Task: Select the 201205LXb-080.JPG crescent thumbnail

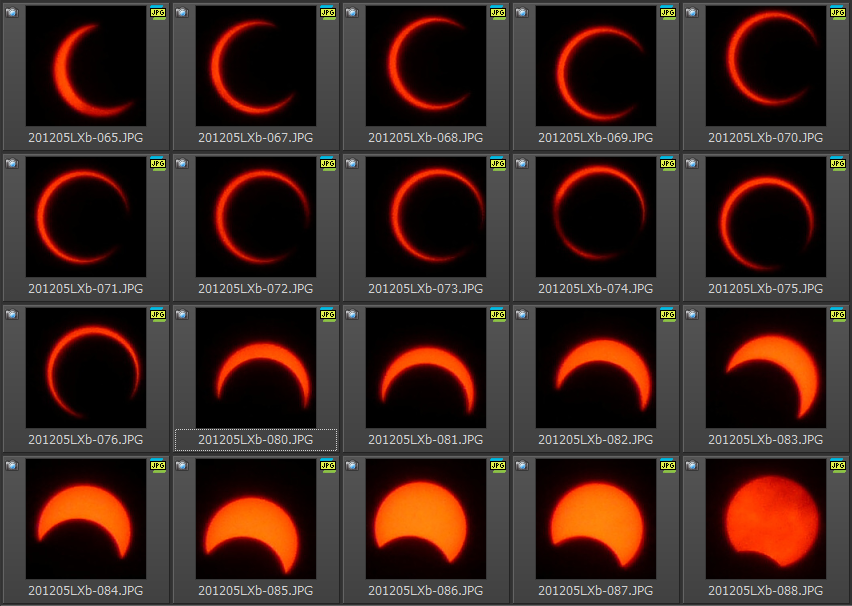Action: click(x=256, y=368)
